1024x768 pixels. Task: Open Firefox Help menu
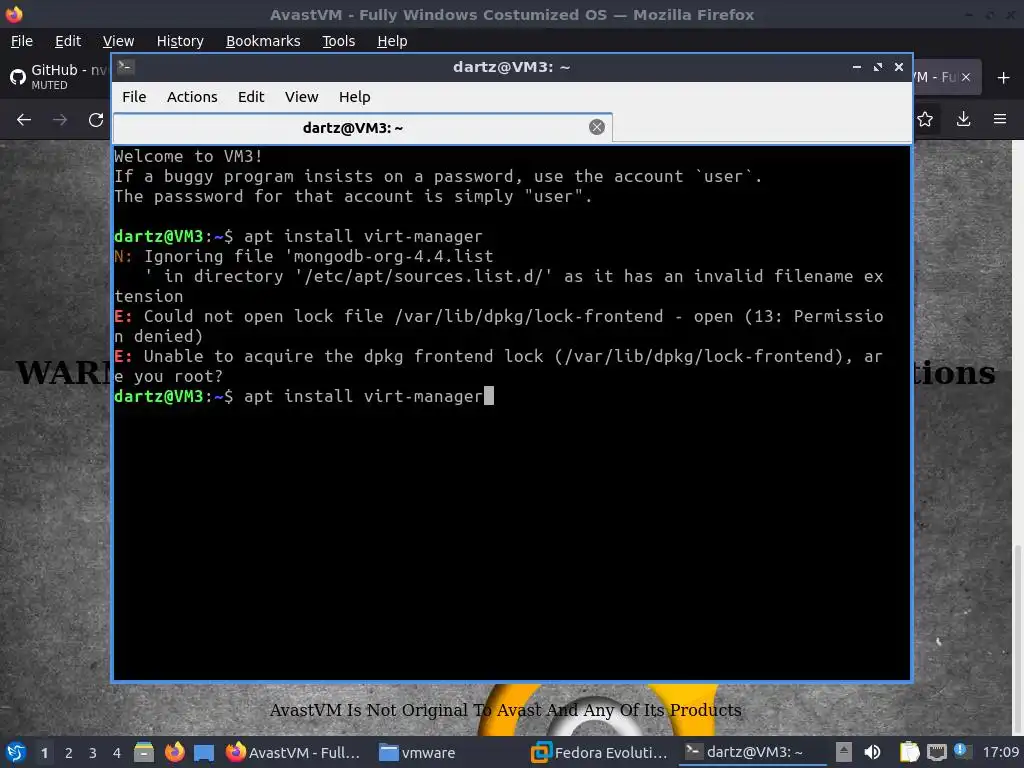click(392, 41)
